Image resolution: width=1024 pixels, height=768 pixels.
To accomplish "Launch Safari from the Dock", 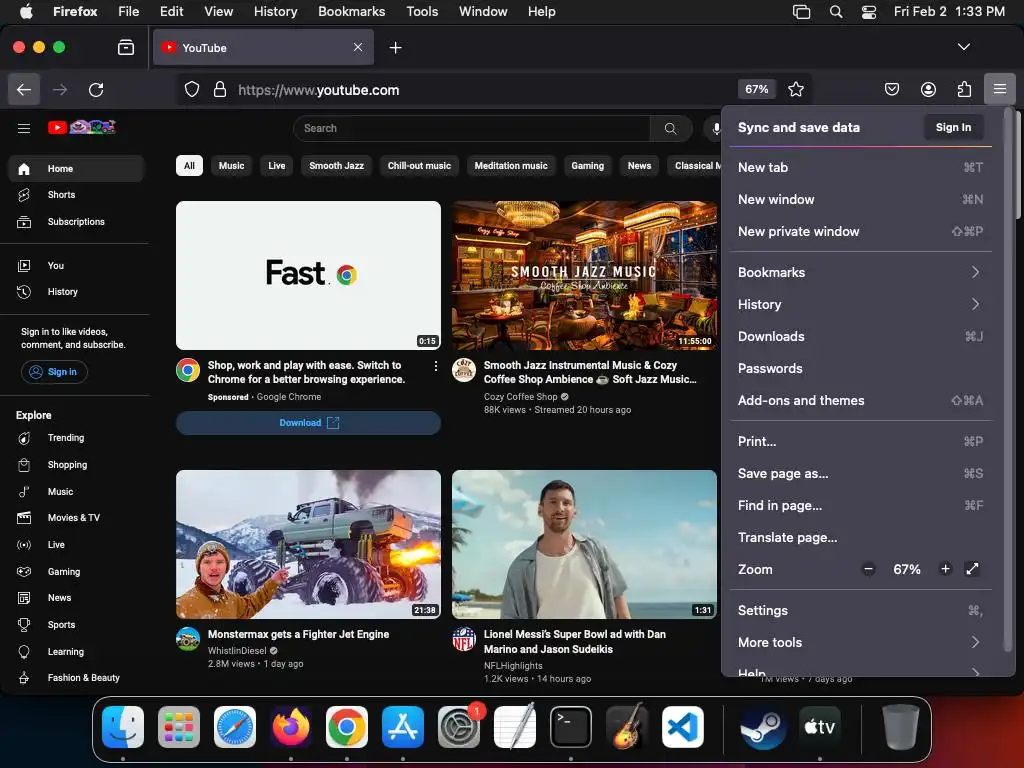I will [234, 727].
